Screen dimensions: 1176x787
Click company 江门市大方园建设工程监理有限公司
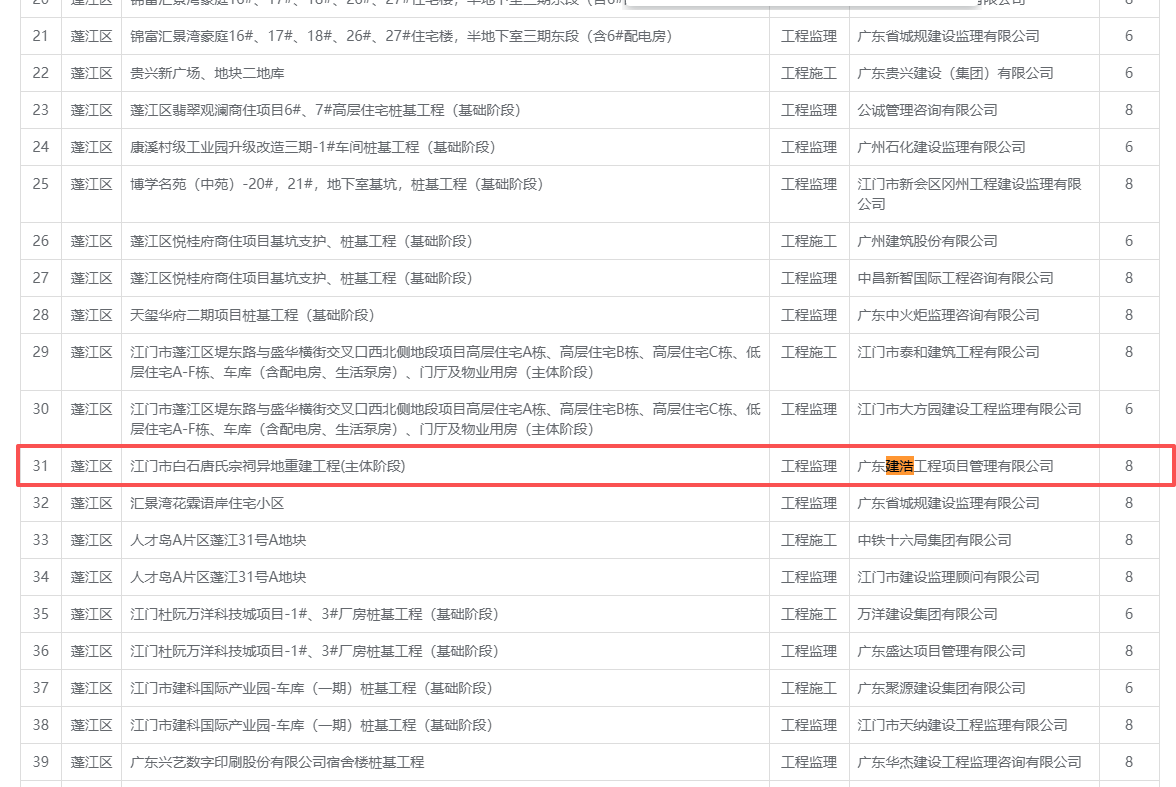point(969,409)
